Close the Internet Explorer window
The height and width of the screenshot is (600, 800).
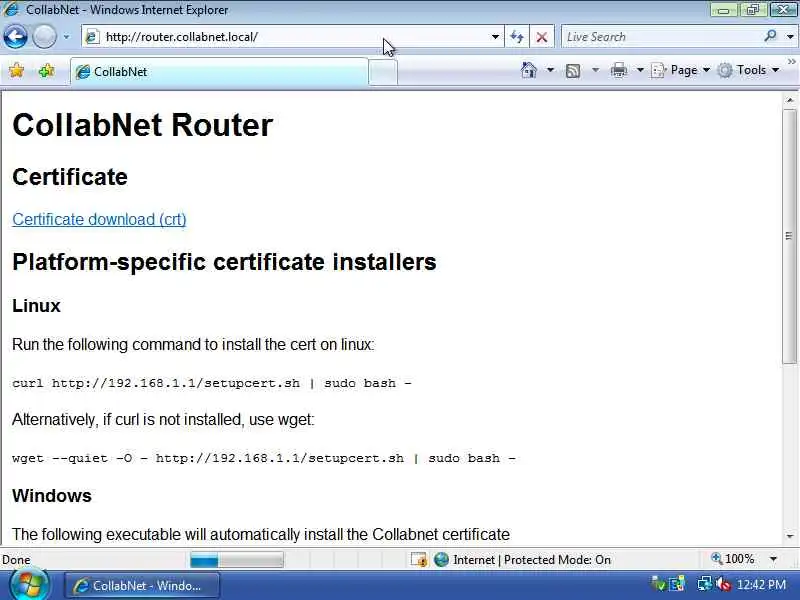click(783, 10)
